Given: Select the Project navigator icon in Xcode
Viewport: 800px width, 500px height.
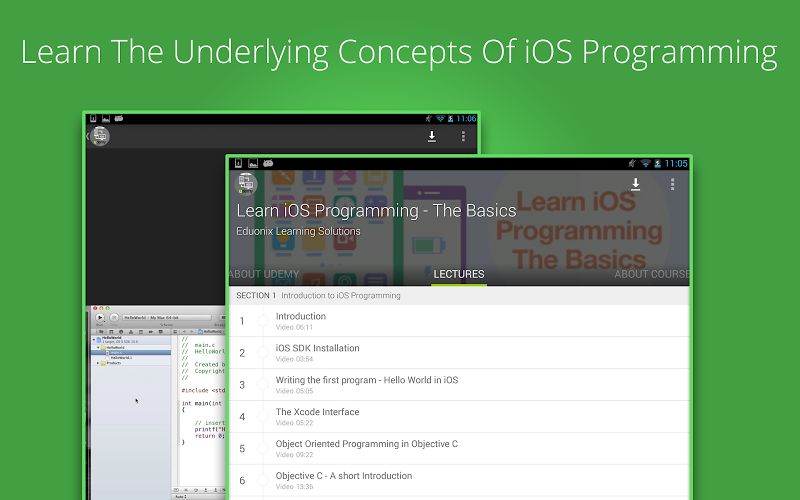Looking at the screenshot, I should 101,332.
